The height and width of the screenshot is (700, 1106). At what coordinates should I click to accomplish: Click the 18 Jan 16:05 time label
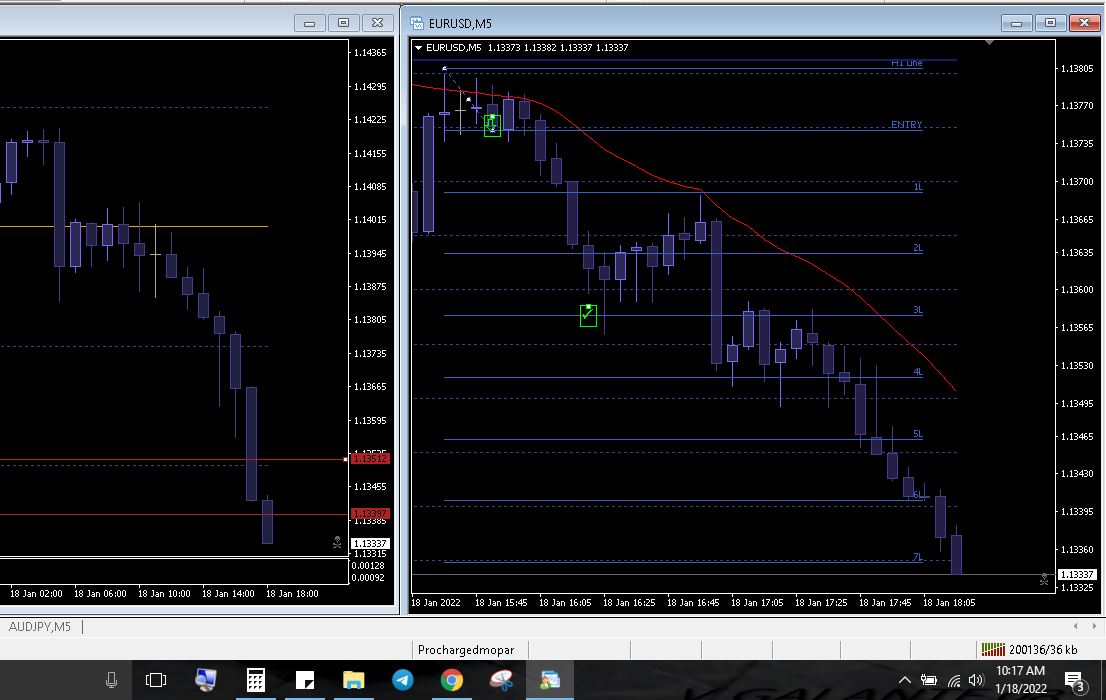(x=565, y=603)
